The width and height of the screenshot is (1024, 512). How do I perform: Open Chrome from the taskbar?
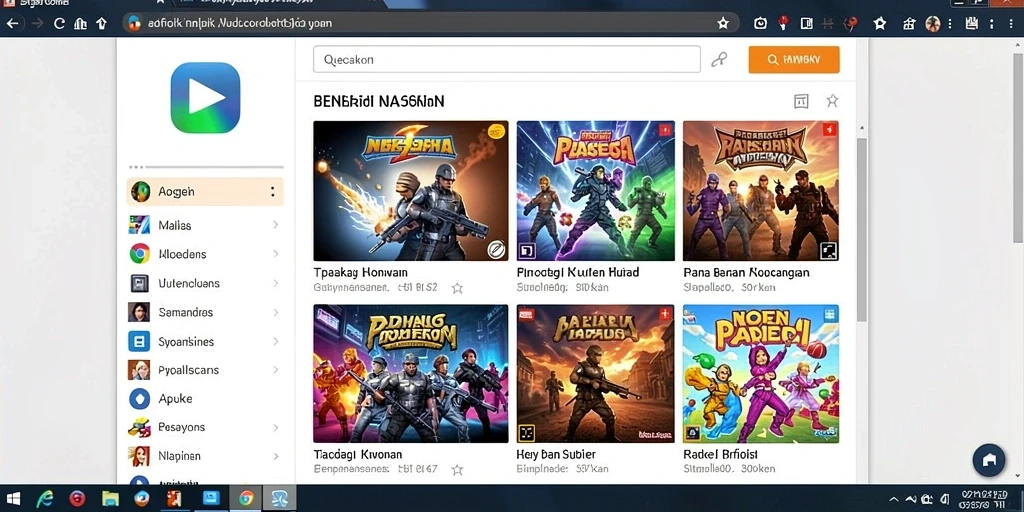[x=246, y=498]
